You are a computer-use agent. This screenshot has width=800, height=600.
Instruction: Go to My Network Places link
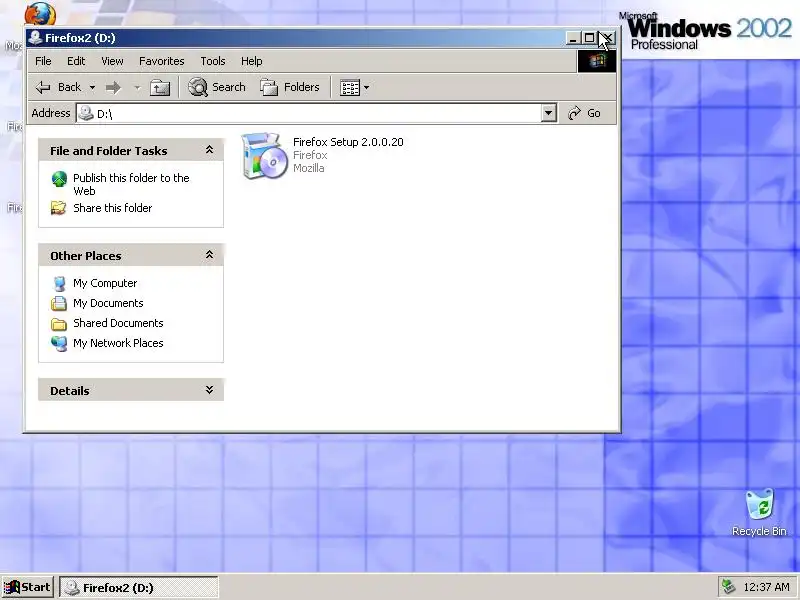pos(118,343)
